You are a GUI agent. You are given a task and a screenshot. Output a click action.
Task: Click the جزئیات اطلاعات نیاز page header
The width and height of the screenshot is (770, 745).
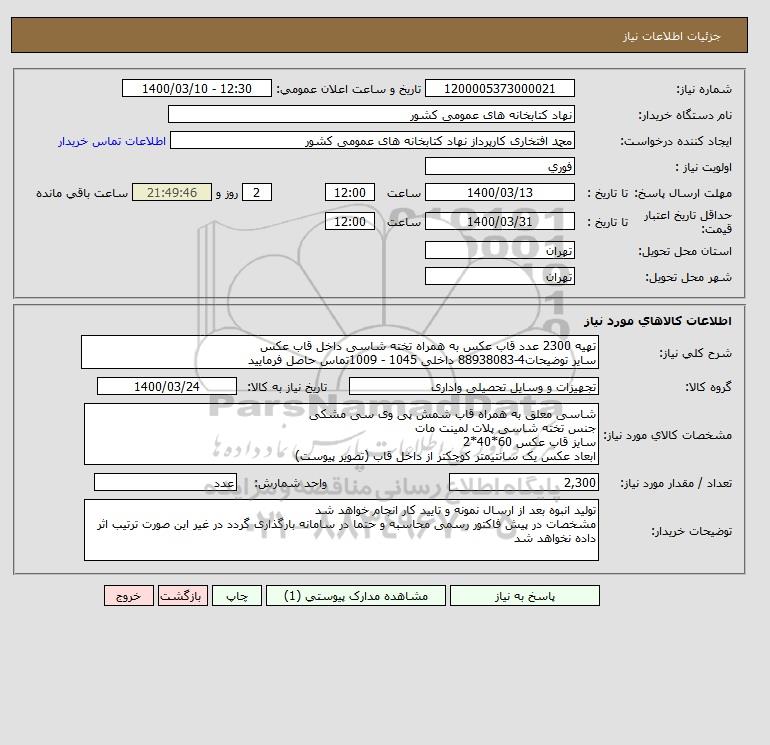tap(671, 36)
